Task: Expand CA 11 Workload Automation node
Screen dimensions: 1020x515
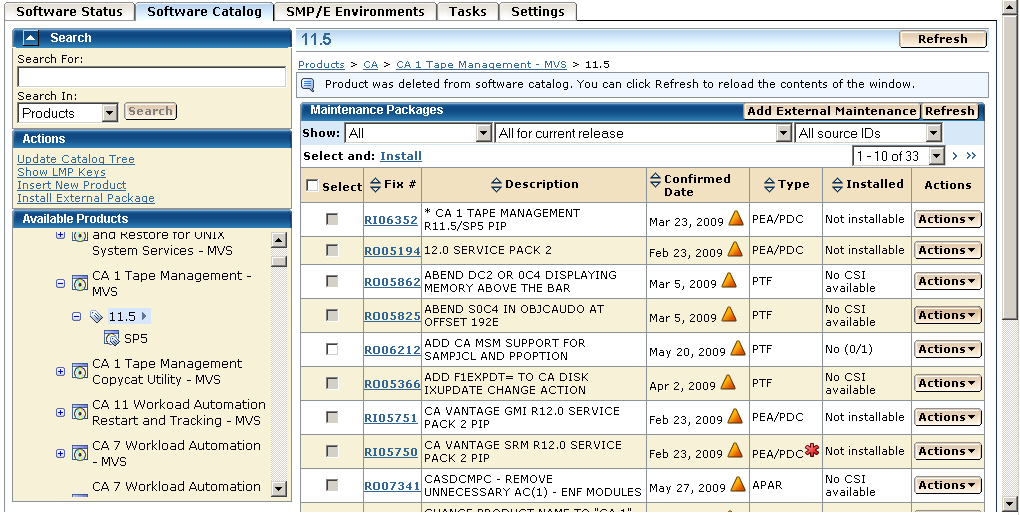Action: coord(60,412)
